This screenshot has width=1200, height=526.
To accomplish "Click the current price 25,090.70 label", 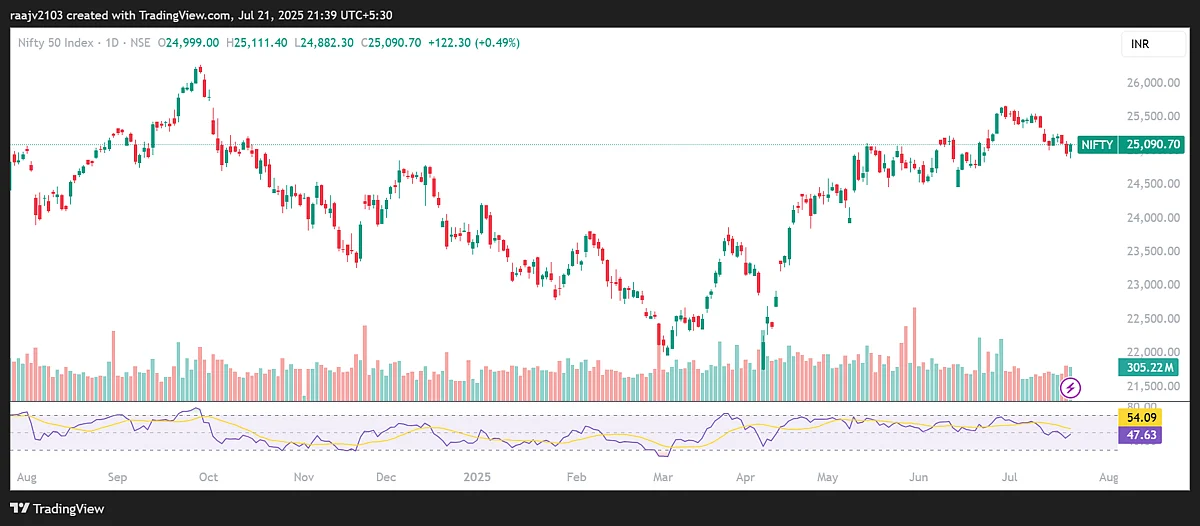I will coord(1153,144).
